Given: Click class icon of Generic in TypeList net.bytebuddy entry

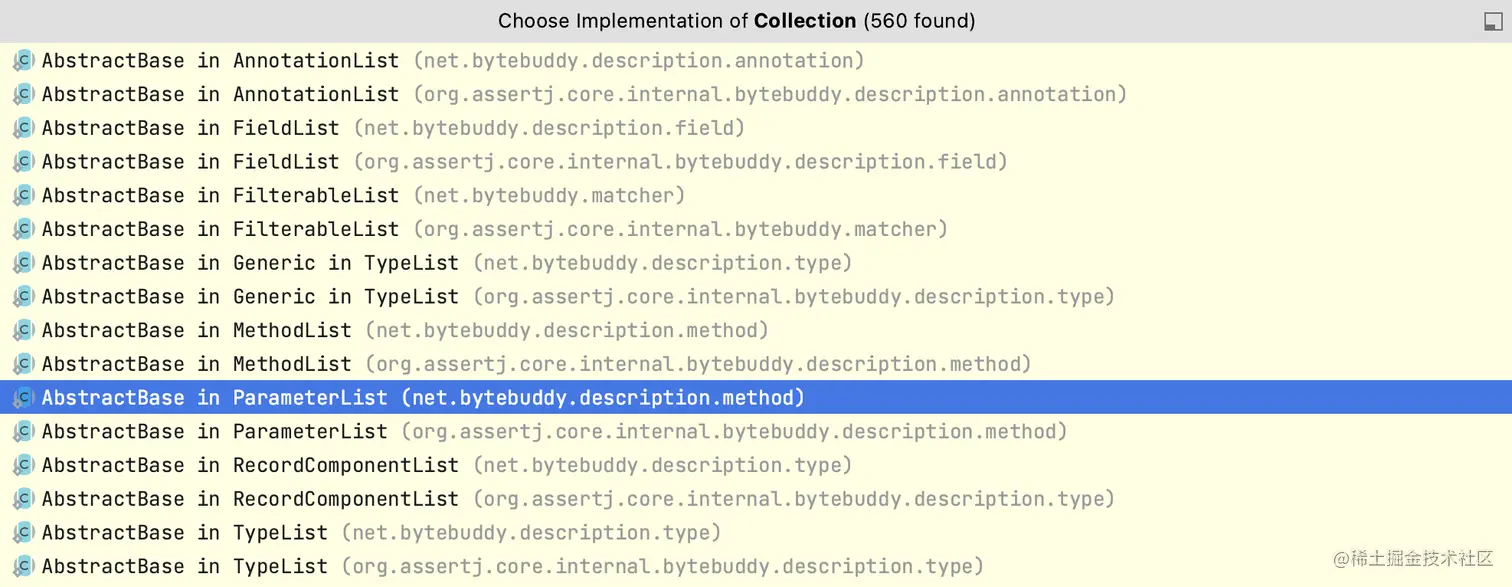Looking at the screenshot, I should 24,263.
